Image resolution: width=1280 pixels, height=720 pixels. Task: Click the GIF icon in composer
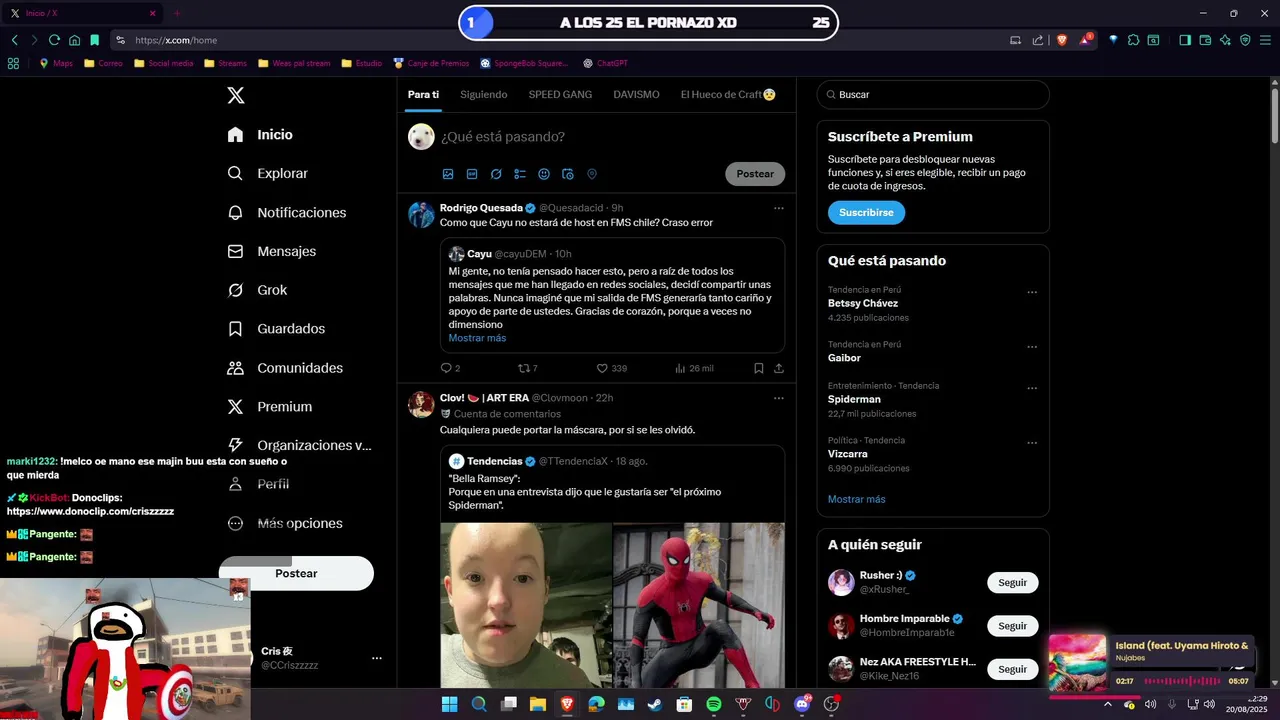pos(472,174)
